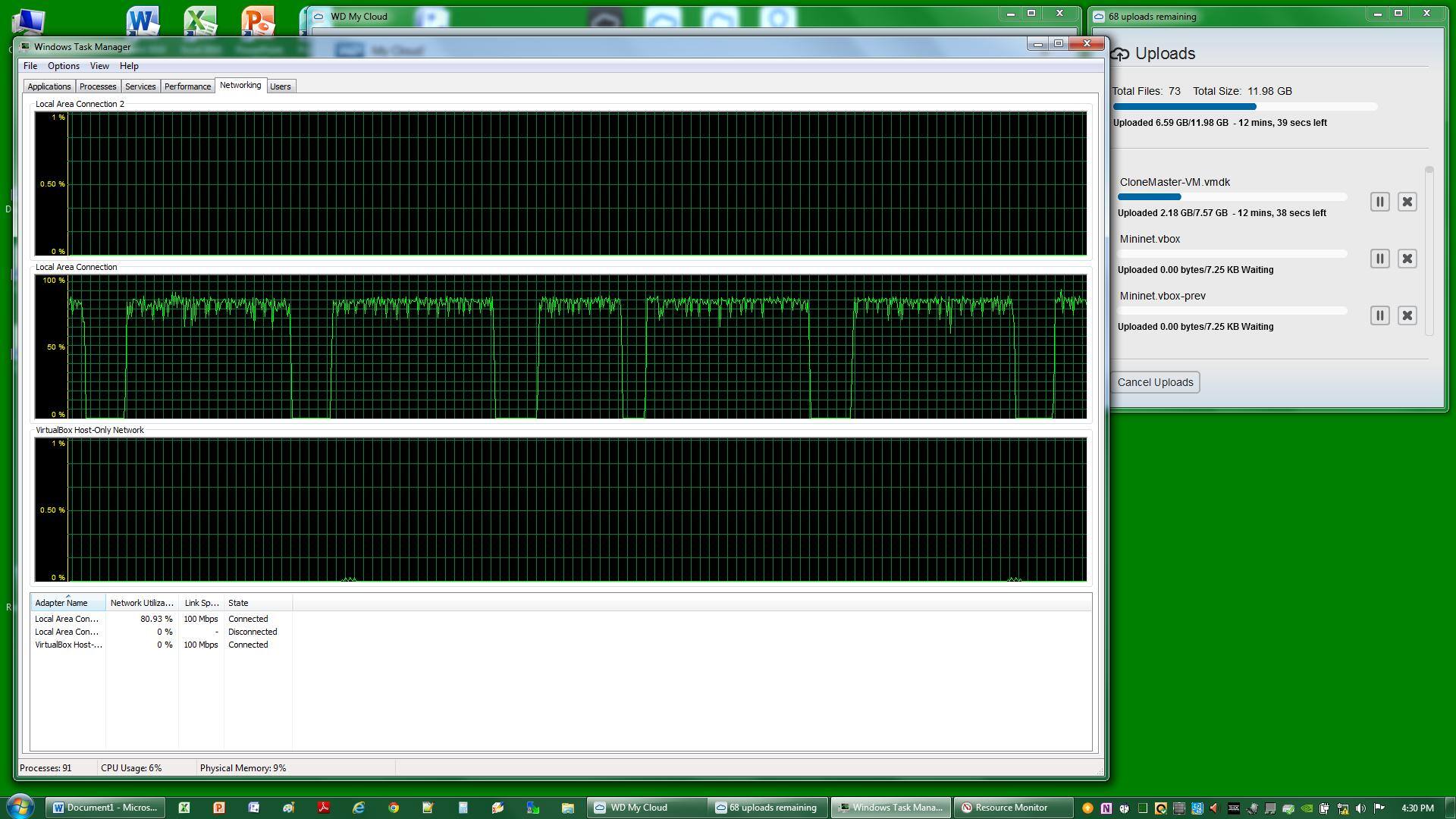Click the Cancel Uploads button
The height and width of the screenshot is (819, 1456).
tap(1155, 382)
